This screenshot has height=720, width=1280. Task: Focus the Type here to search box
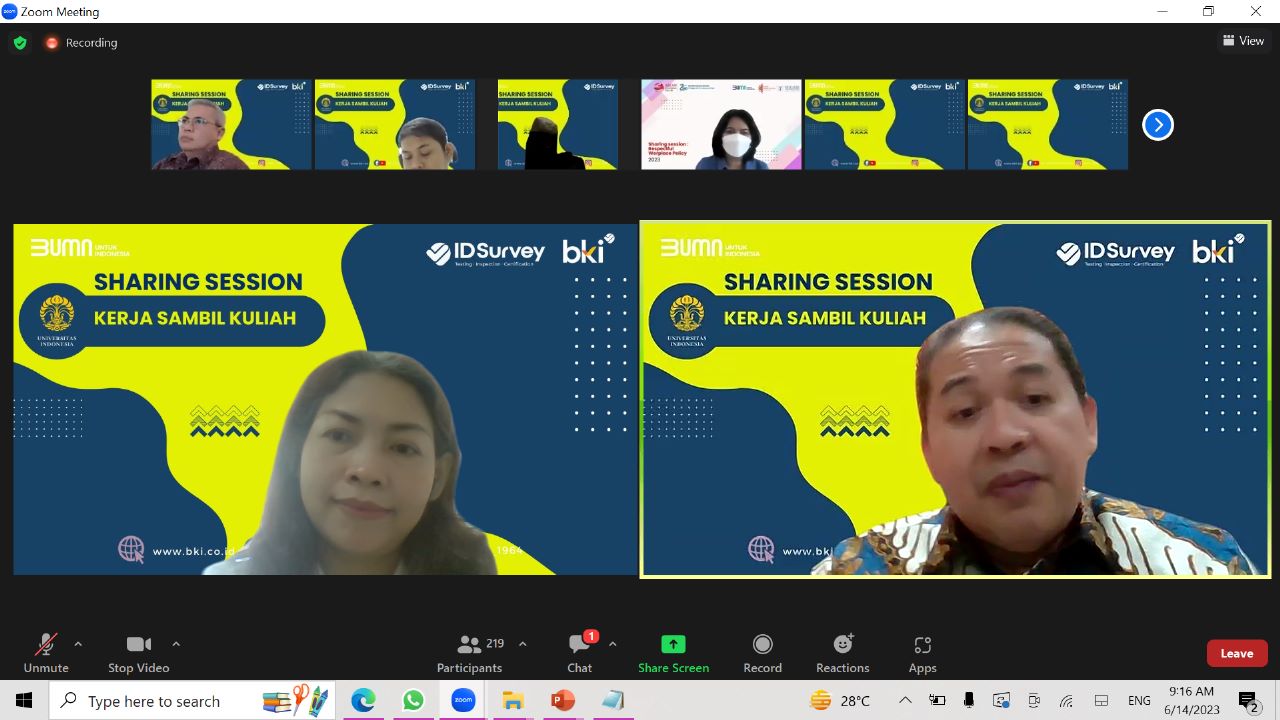click(194, 701)
